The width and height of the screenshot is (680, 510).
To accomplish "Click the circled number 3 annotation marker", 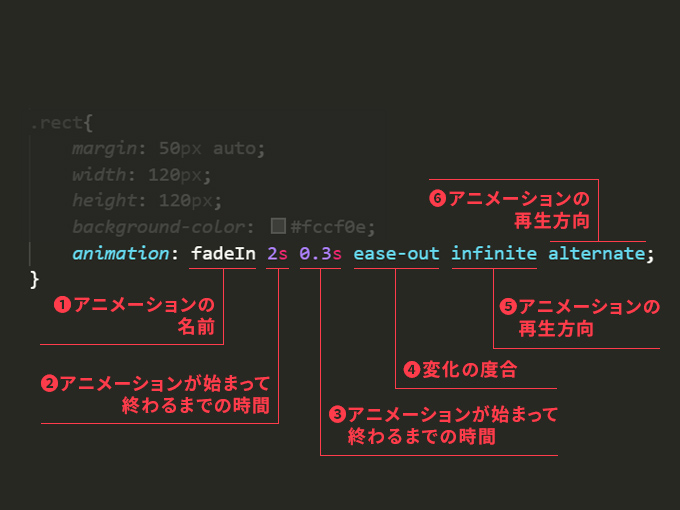I will (337, 414).
